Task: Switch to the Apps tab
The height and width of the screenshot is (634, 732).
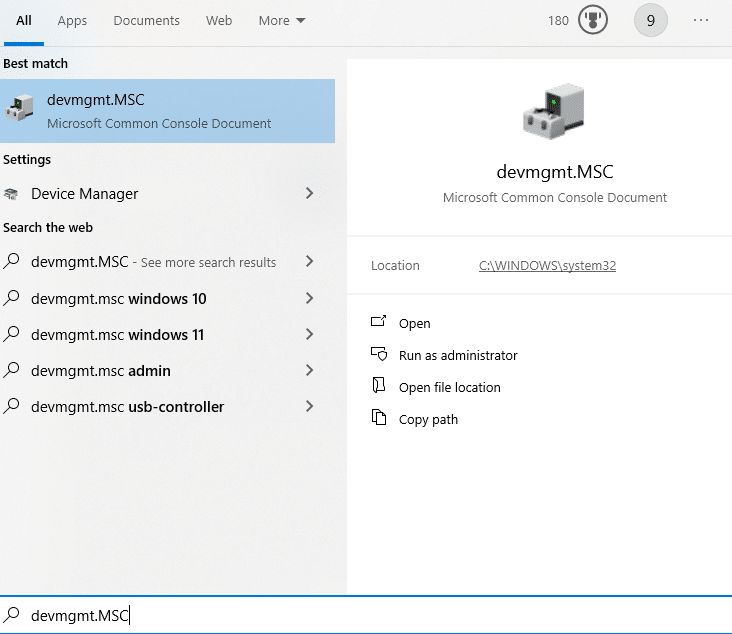Action: [72, 21]
